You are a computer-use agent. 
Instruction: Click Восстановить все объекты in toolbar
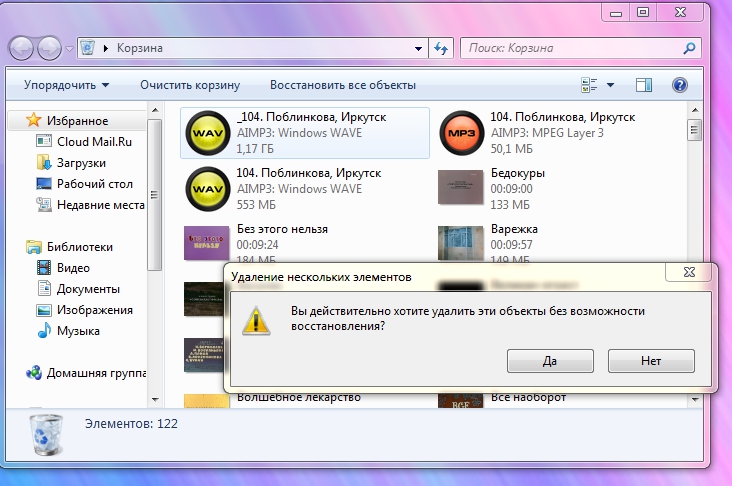[x=343, y=85]
